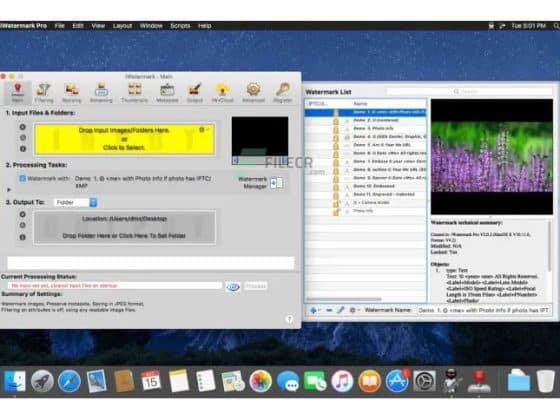The height and width of the screenshot is (420, 560).
Task: Select the Demo 7 Emboss row
Action: point(365,161)
